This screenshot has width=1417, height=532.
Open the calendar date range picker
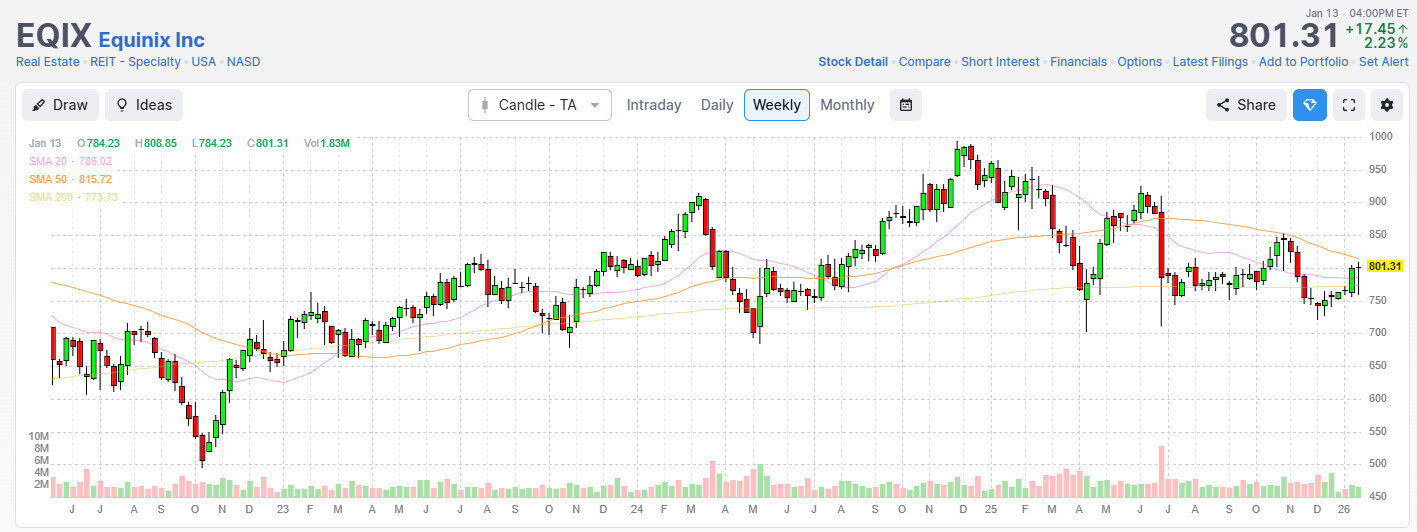(x=905, y=105)
